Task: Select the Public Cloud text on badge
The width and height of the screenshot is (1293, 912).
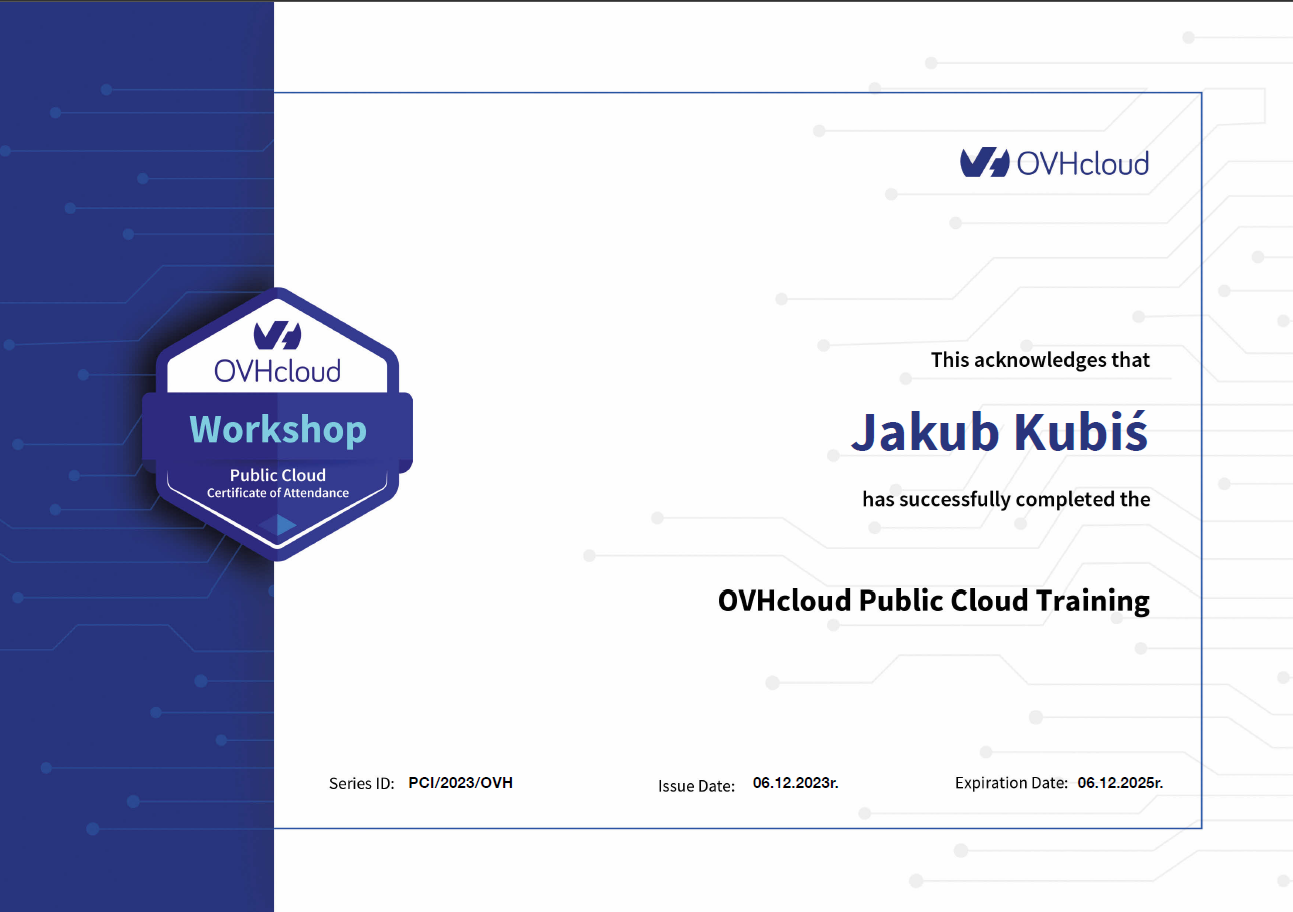Action: [278, 475]
